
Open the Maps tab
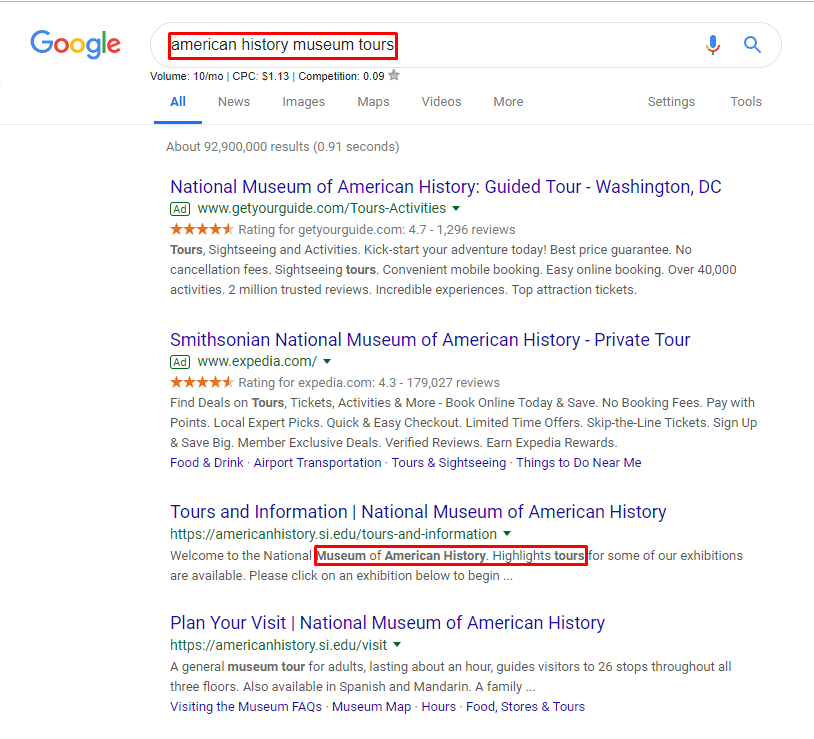pos(373,102)
